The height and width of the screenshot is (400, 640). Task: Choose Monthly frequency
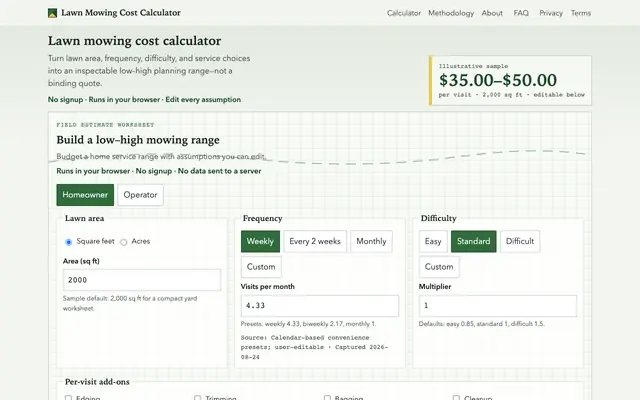click(371, 241)
